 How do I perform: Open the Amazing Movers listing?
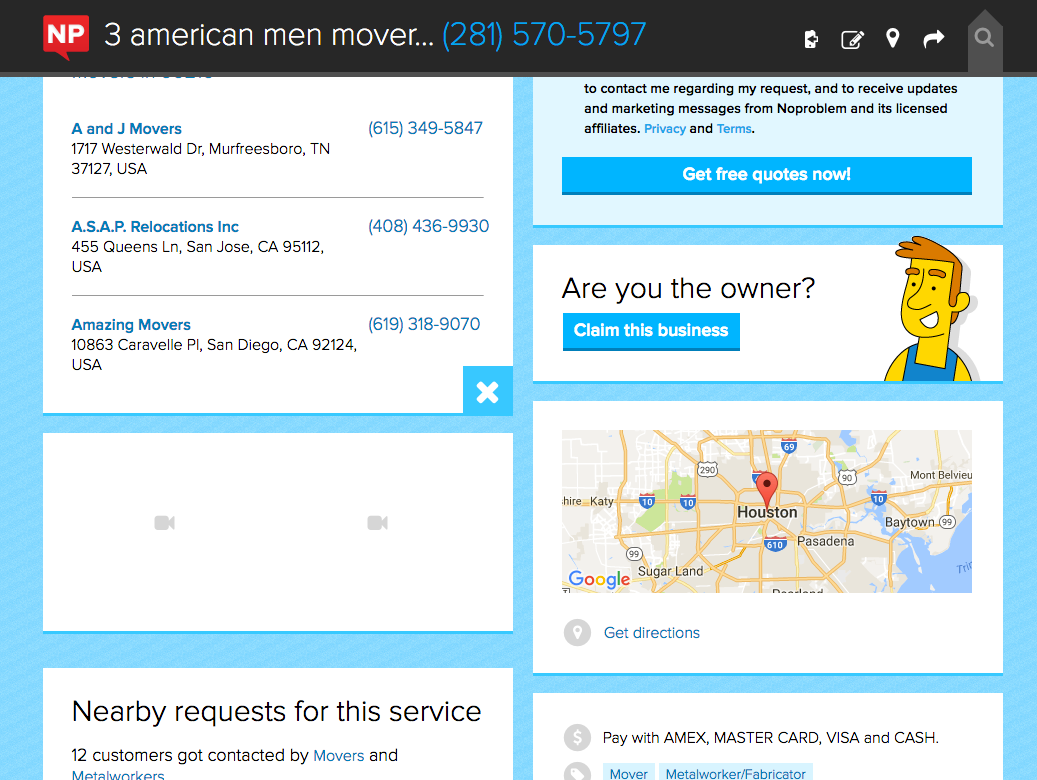[131, 325]
